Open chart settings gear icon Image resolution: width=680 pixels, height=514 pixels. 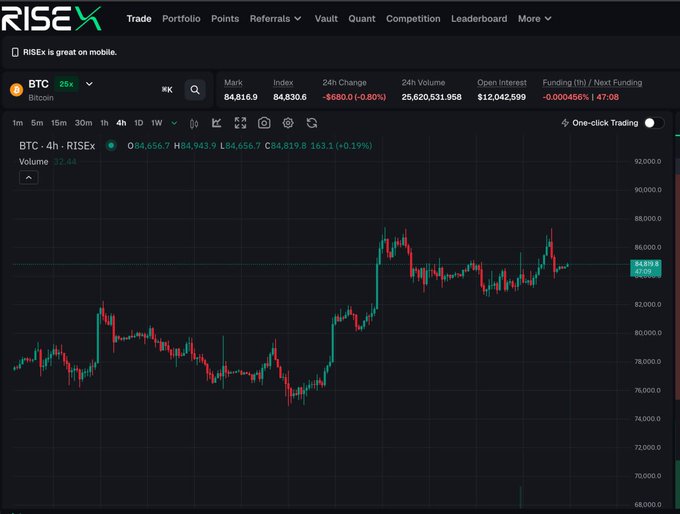coord(288,123)
